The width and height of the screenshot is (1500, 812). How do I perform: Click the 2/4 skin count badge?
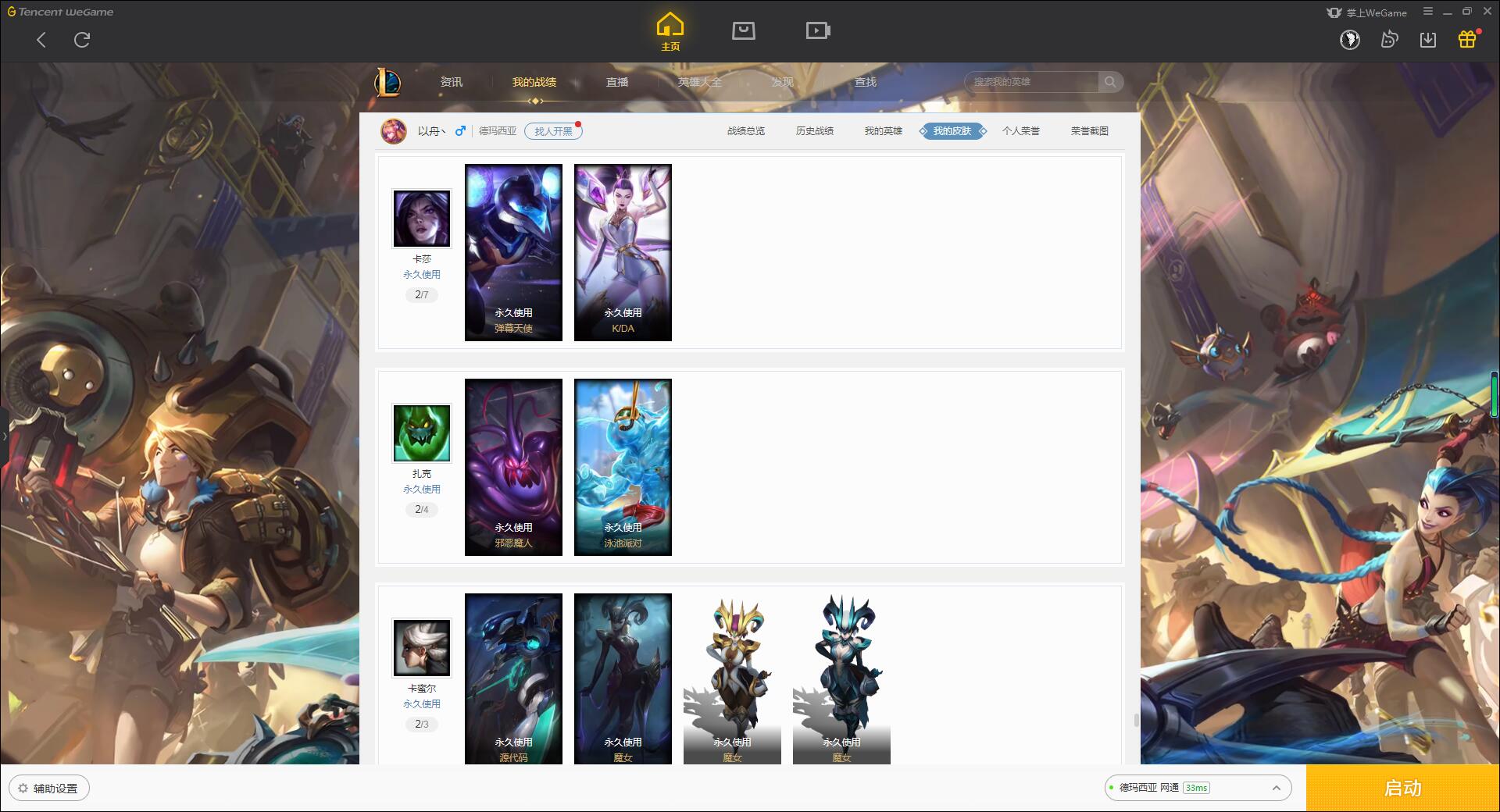coord(422,510)
